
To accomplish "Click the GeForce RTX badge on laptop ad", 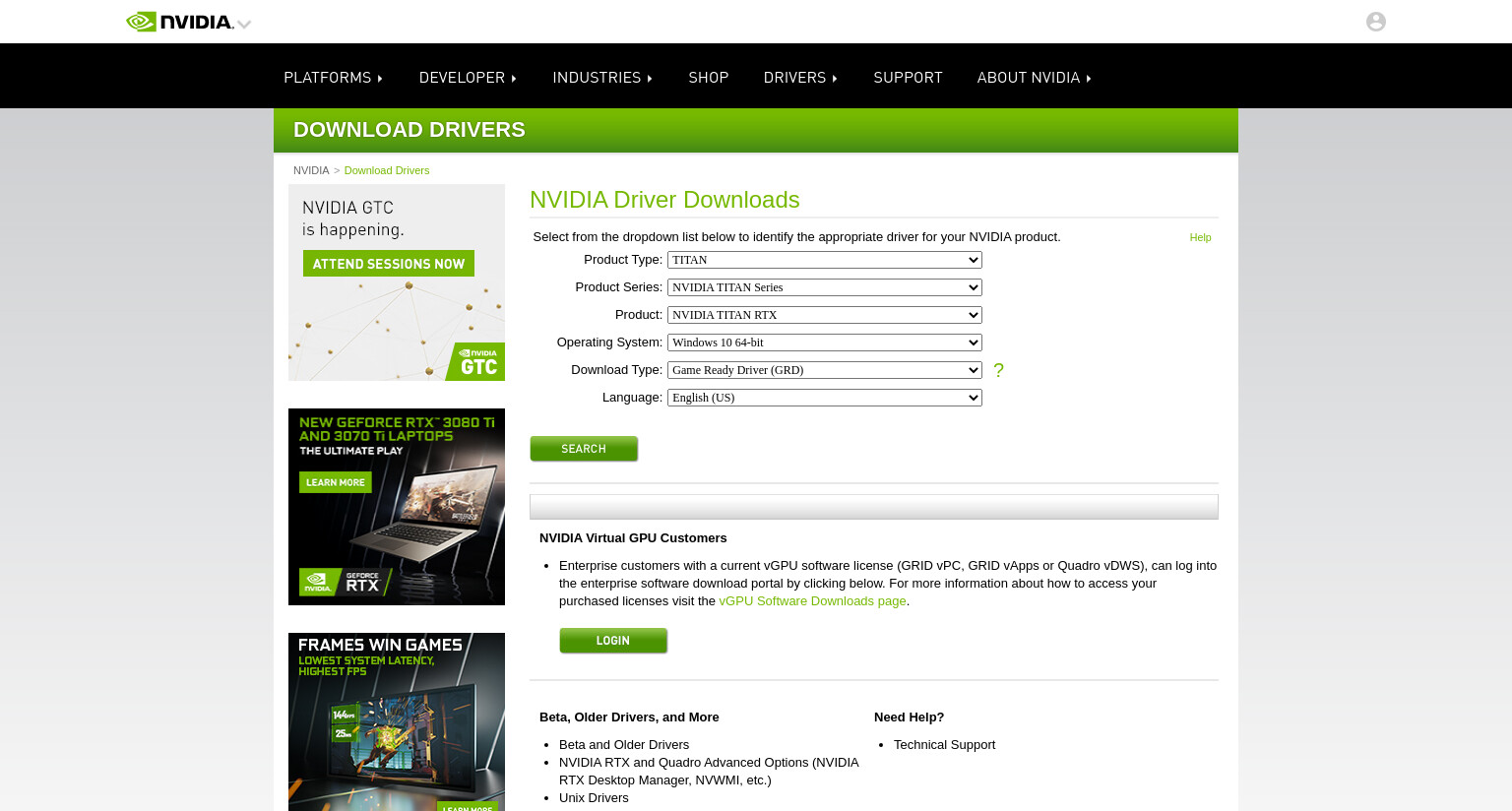I will point(345,582).
